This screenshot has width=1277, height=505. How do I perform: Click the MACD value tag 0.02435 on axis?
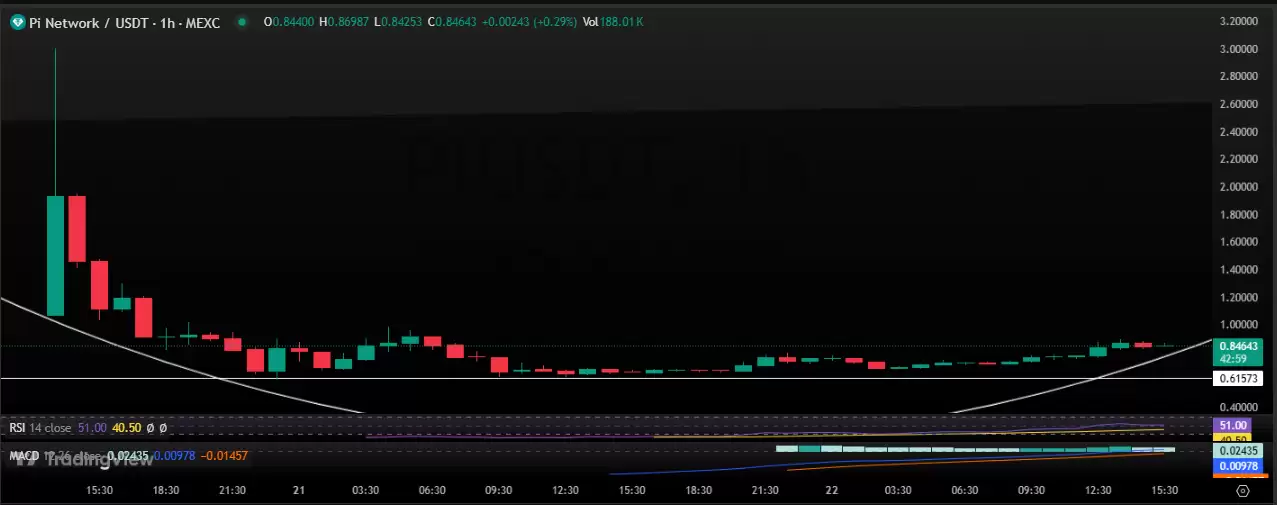point(1240,451)
